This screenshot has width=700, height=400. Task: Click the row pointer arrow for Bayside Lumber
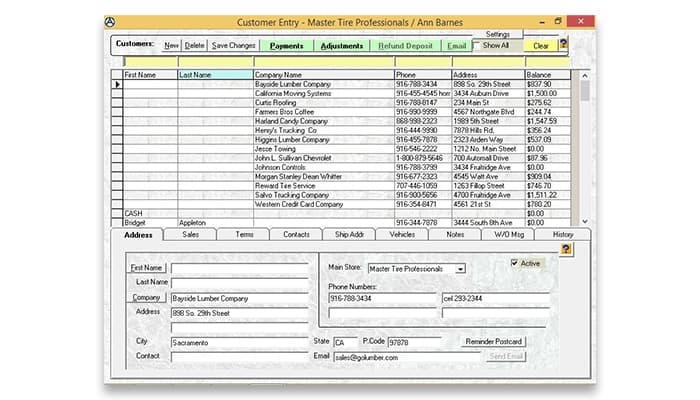(116, 85)
